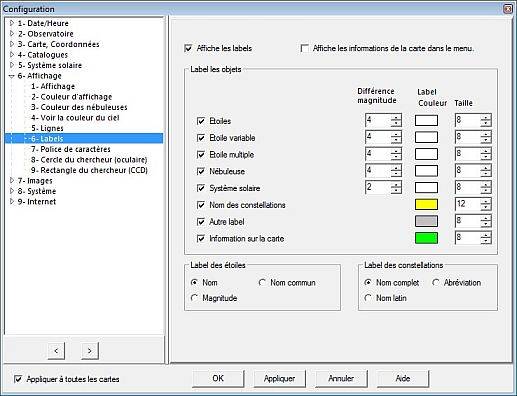
Task: Go to previous page with < button
Action: point(56,351)
